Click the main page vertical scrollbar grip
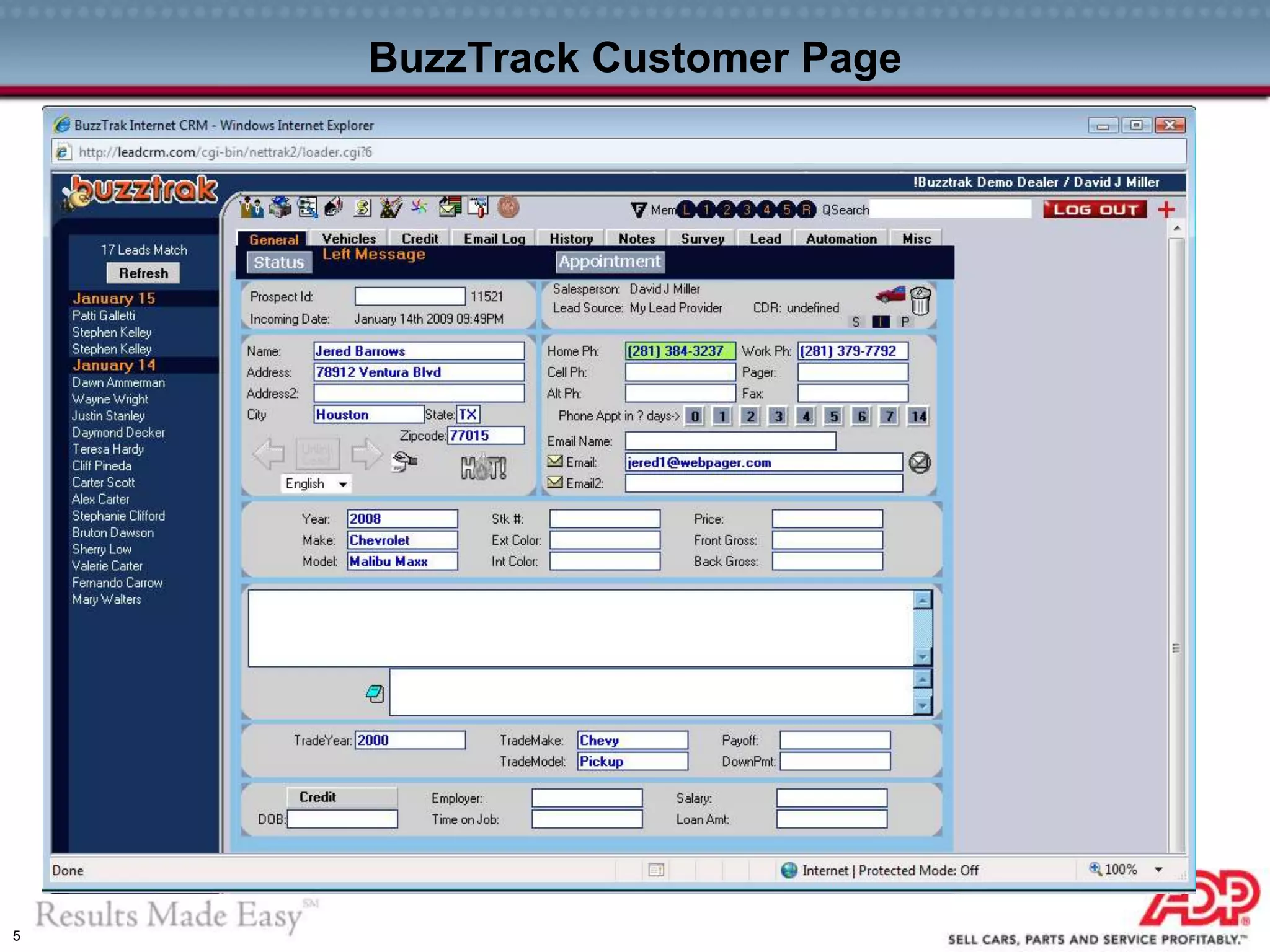1270x952 pixels. (x=1176, y=648)
